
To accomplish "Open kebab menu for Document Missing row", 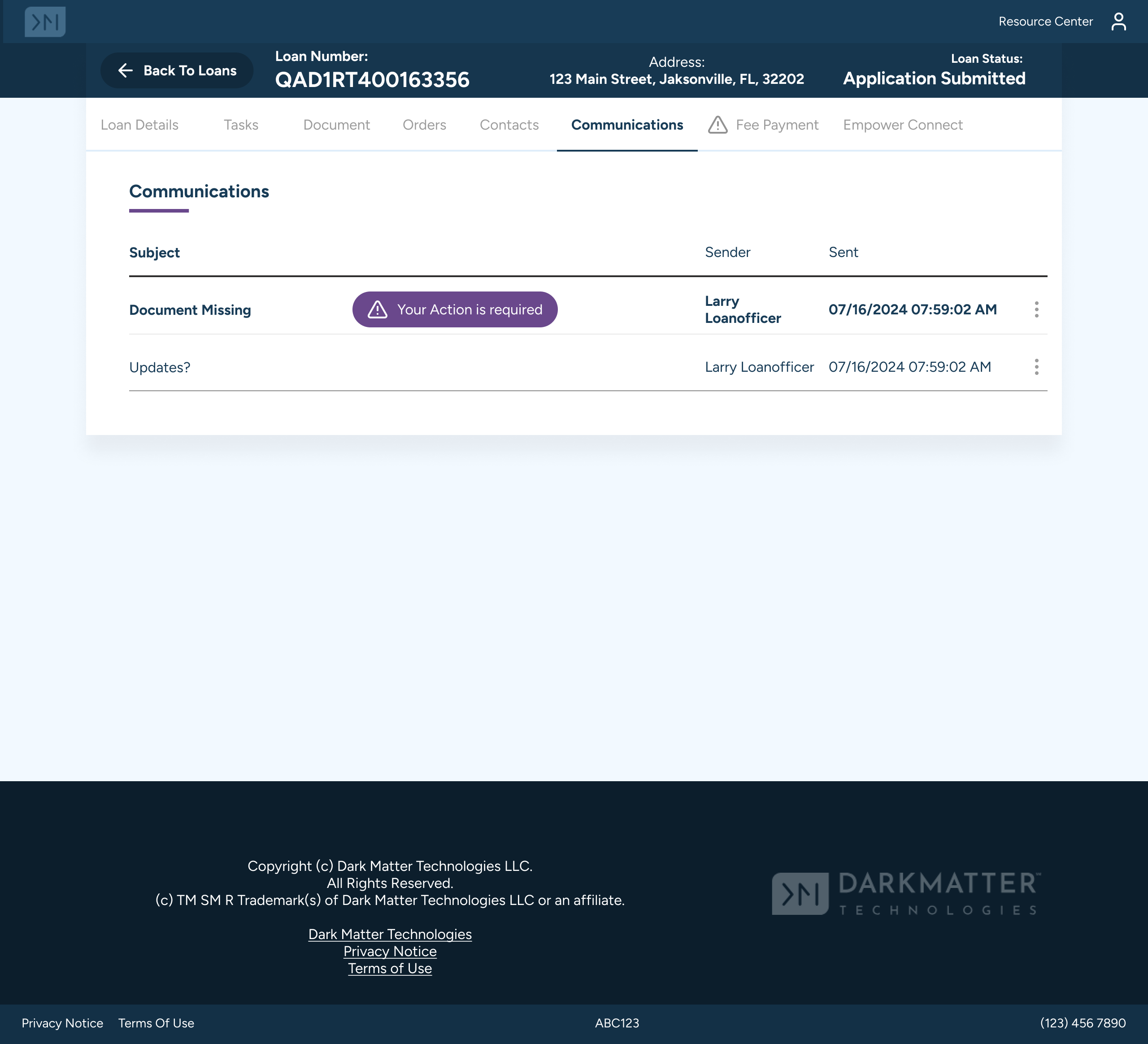I will [x=1036, y=309].
